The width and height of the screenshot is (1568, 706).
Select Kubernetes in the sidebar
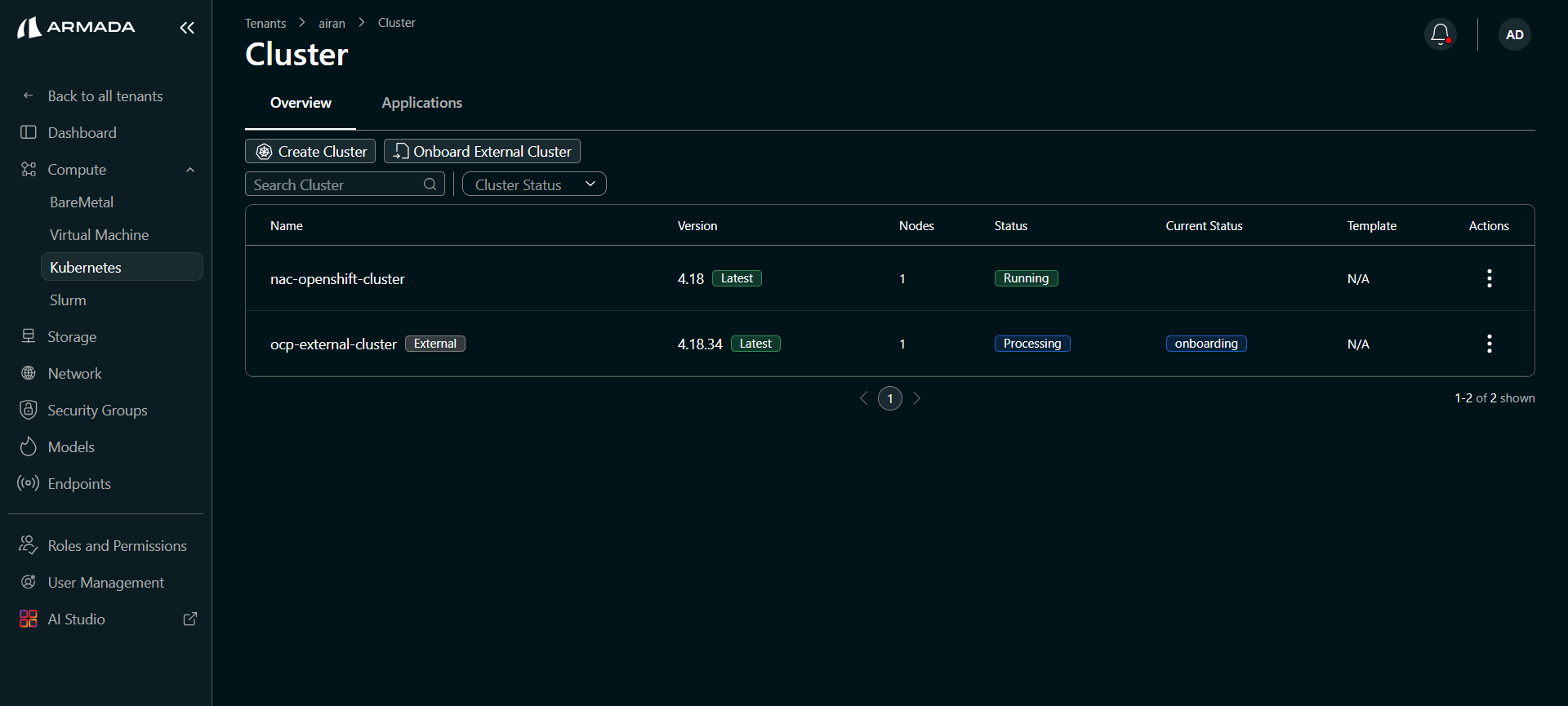pos(122,267)
